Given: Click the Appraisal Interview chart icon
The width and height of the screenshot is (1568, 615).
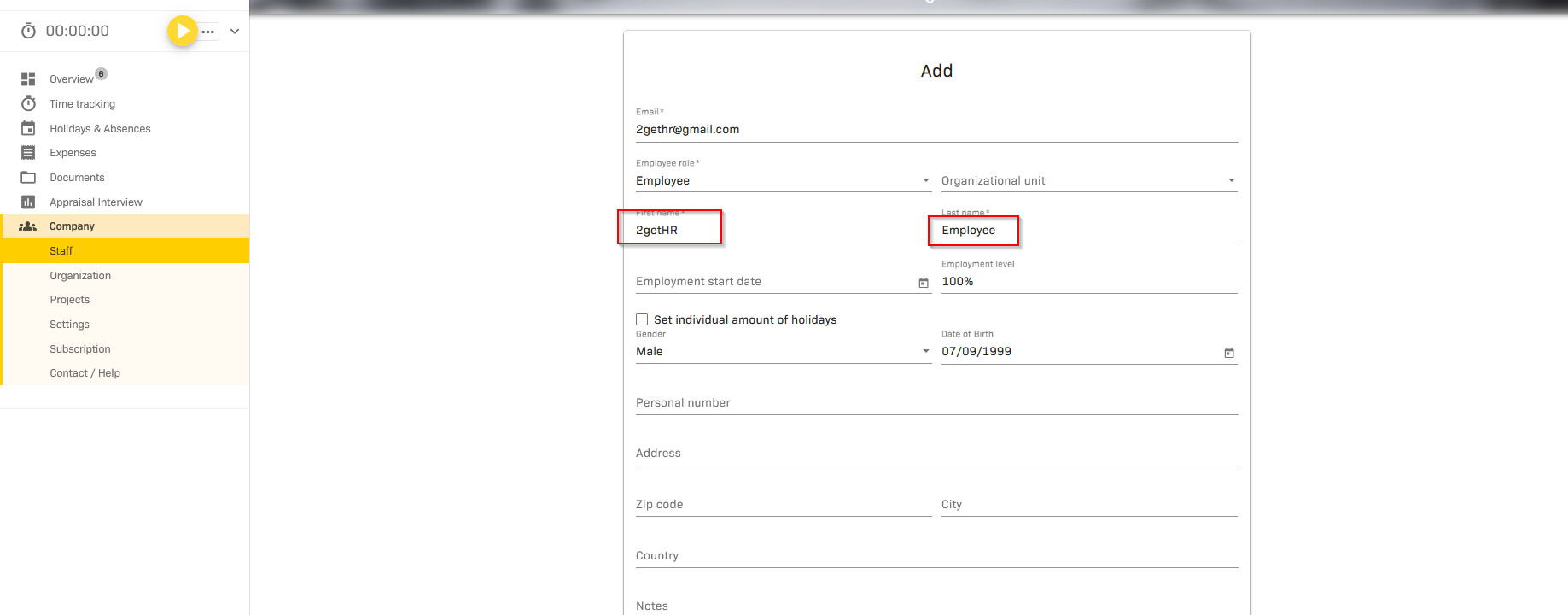Looking at the screenshot, I should click(28, 202).
